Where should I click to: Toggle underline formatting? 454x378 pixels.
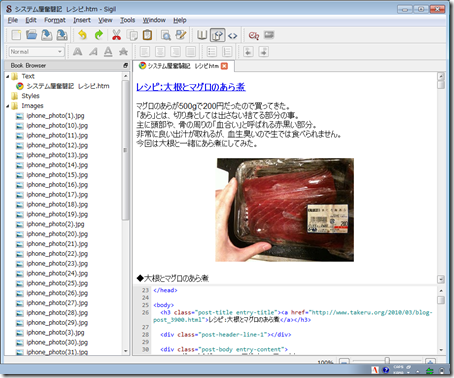pos(108,52)
